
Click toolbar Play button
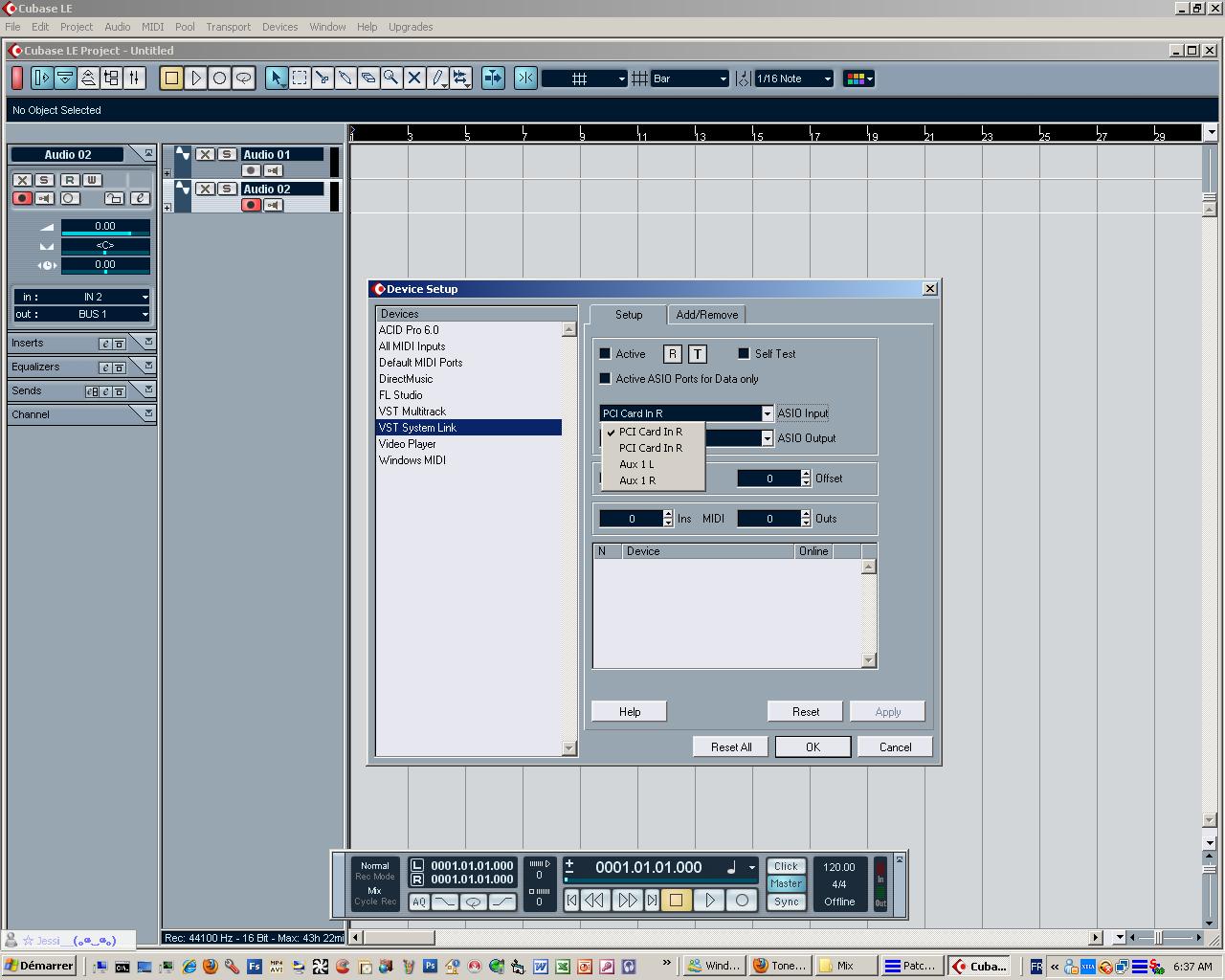coord(196,78)
